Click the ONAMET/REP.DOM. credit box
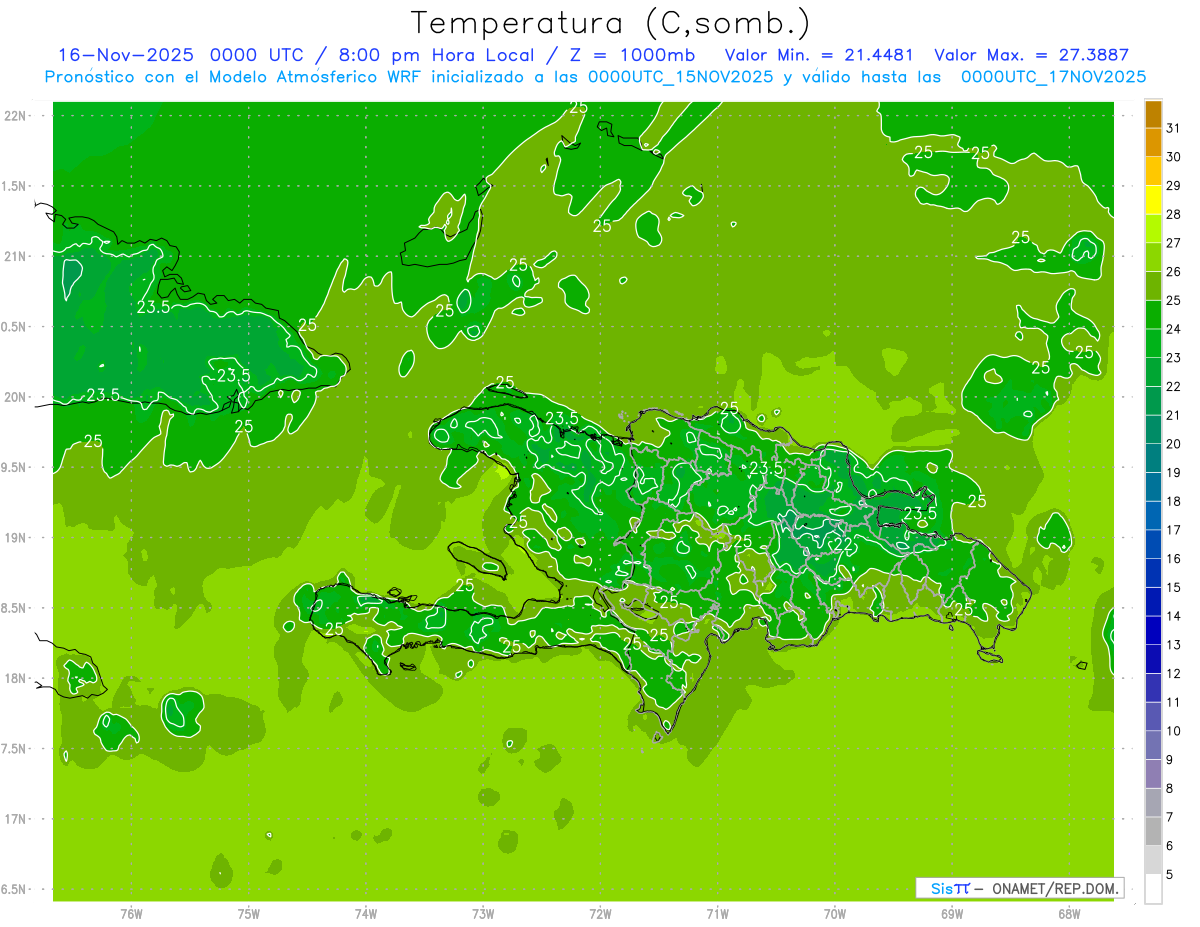The image size is (1200, 927). coord(1019,888)
